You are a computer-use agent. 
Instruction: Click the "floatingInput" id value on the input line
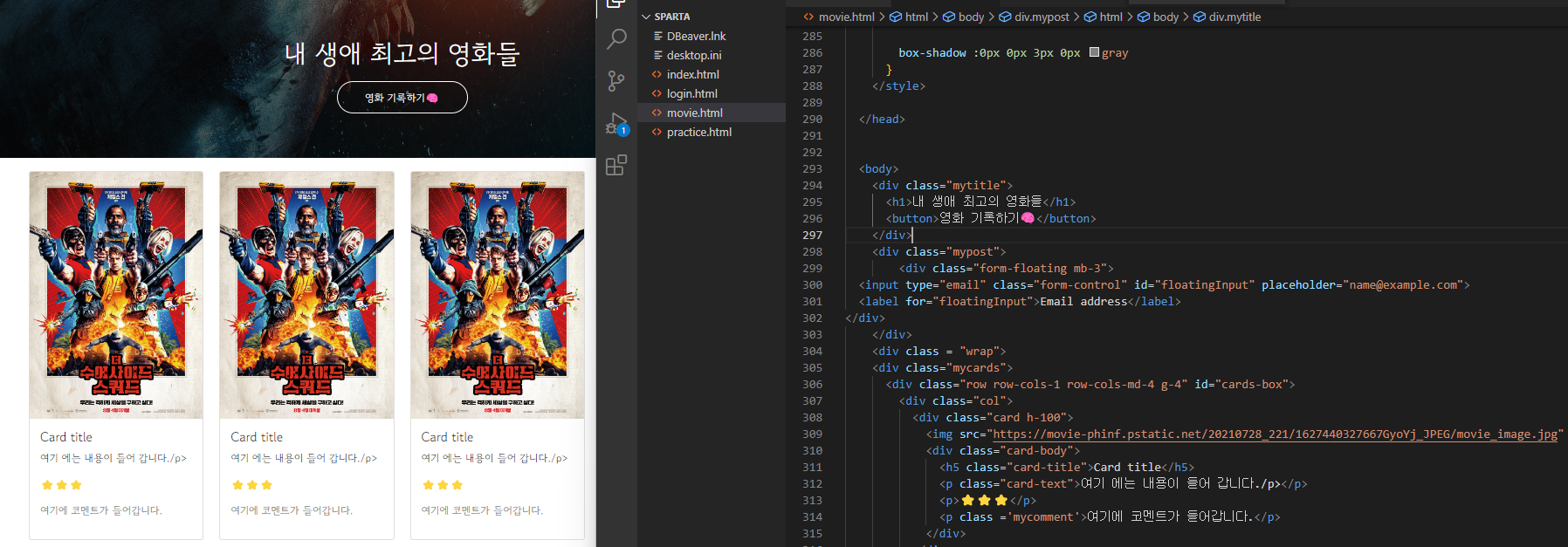click(x=1204, y=284)
